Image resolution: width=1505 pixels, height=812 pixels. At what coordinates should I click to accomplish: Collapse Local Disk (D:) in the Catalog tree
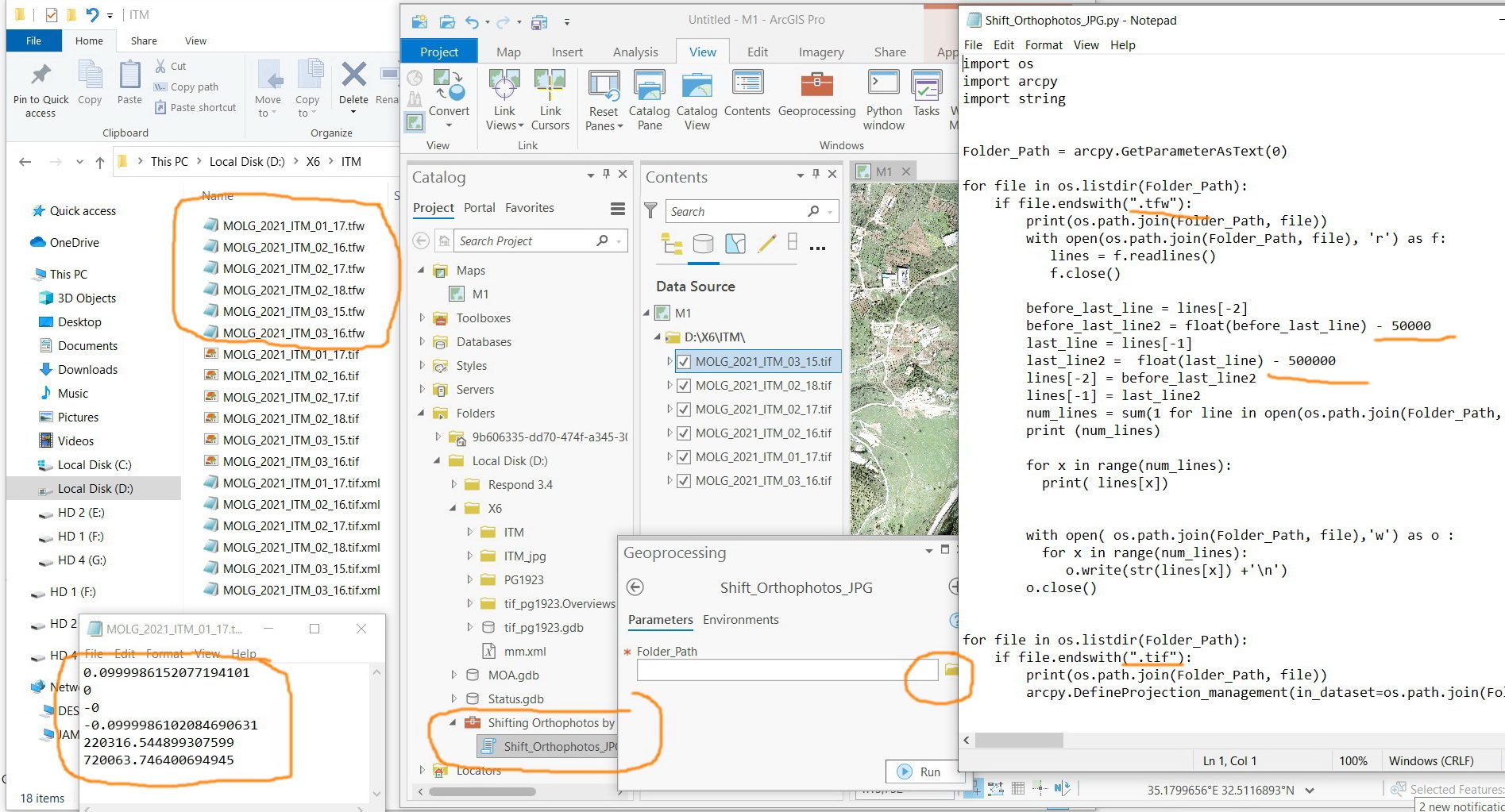point(435,460)
